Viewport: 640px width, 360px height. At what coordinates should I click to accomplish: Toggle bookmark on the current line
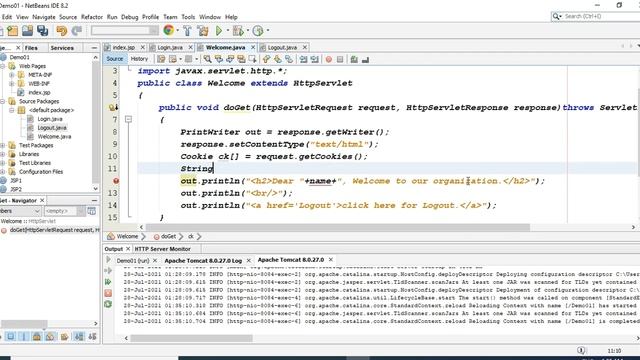[289, 60]
